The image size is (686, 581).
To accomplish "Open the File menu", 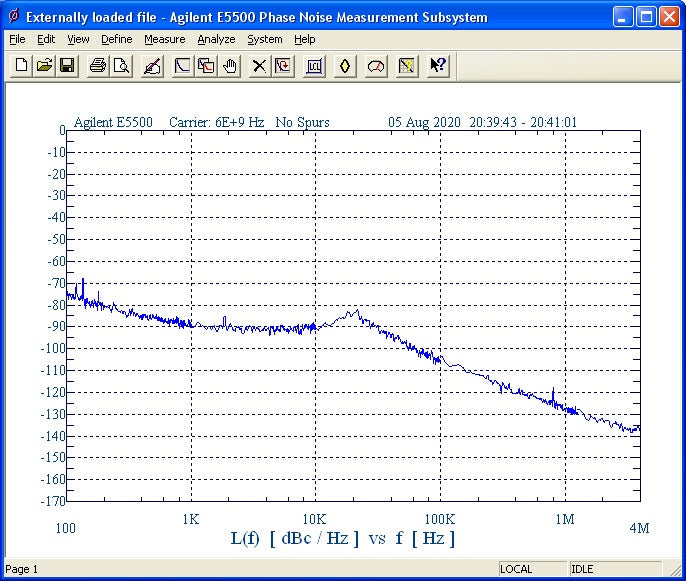I will click(17, 39).
